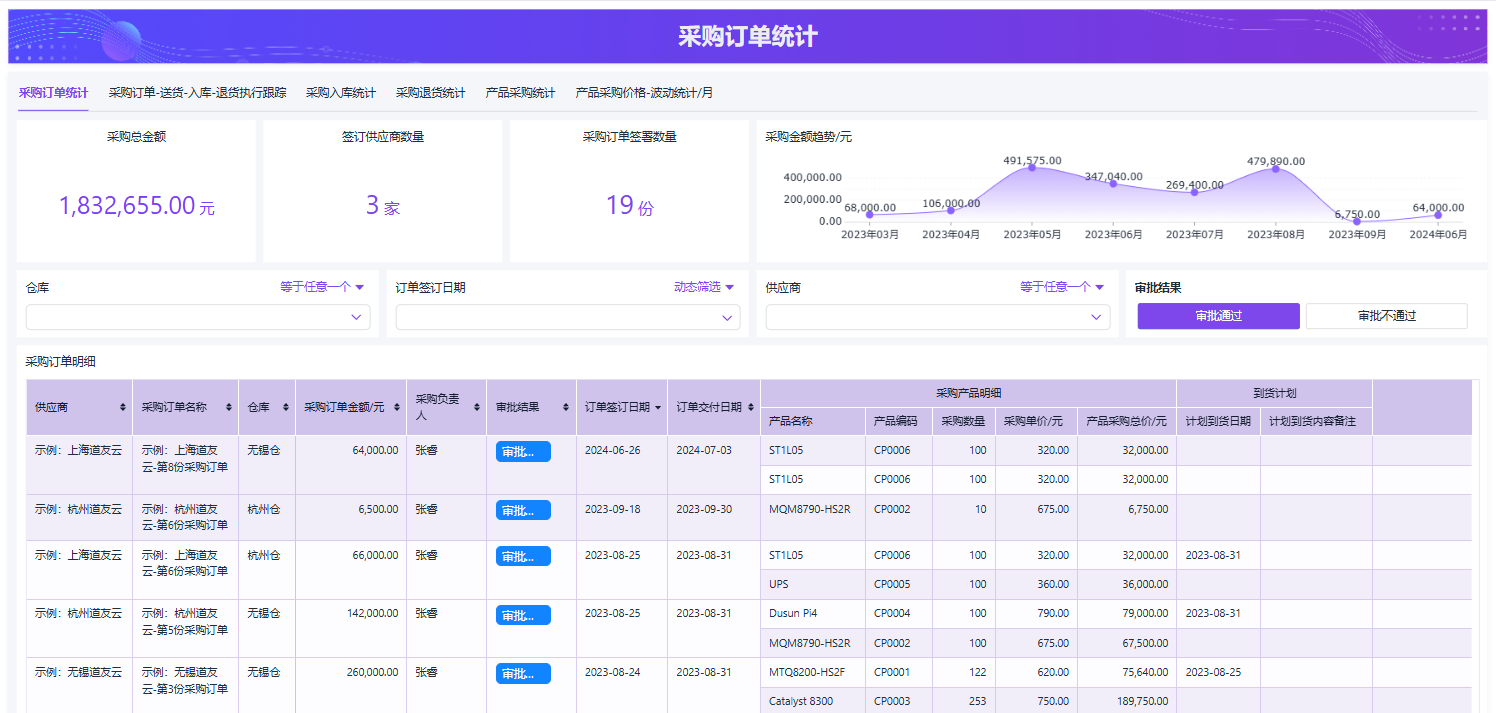Click product name UPS

779,584
